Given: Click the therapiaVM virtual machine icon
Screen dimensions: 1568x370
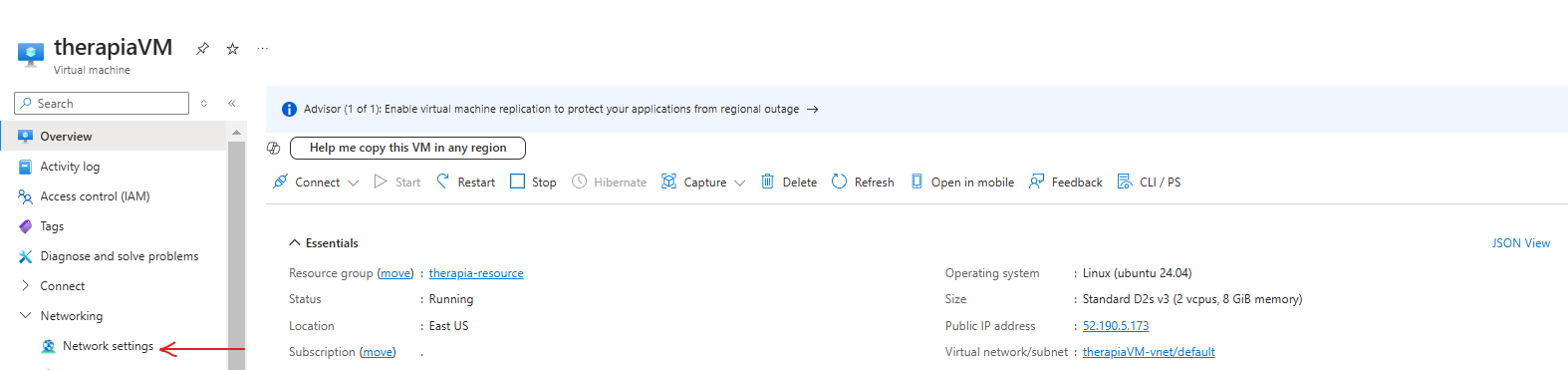Looking at the screenshot, I should click(31, 54).
